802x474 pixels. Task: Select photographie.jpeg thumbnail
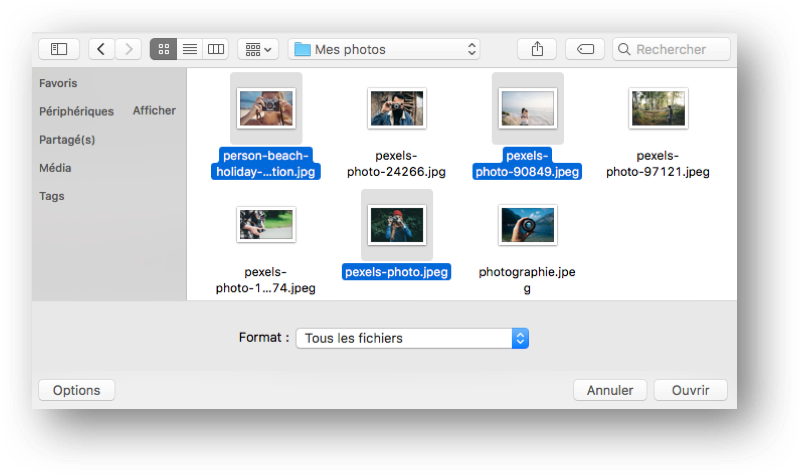pyautogui.click(x=528, y=225)
